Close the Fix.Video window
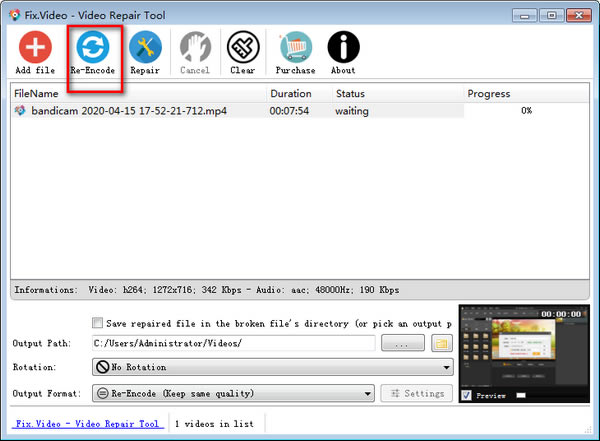 click(579, 16)
